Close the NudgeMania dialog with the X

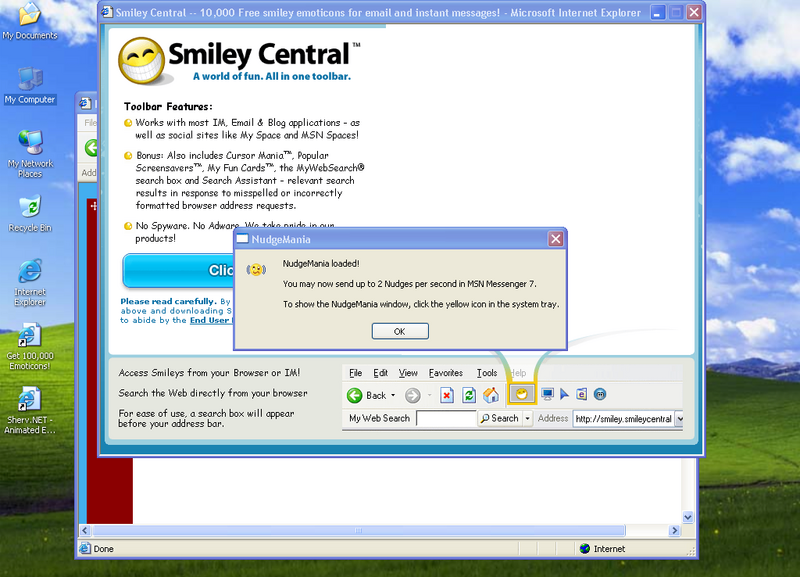(556, 239)
